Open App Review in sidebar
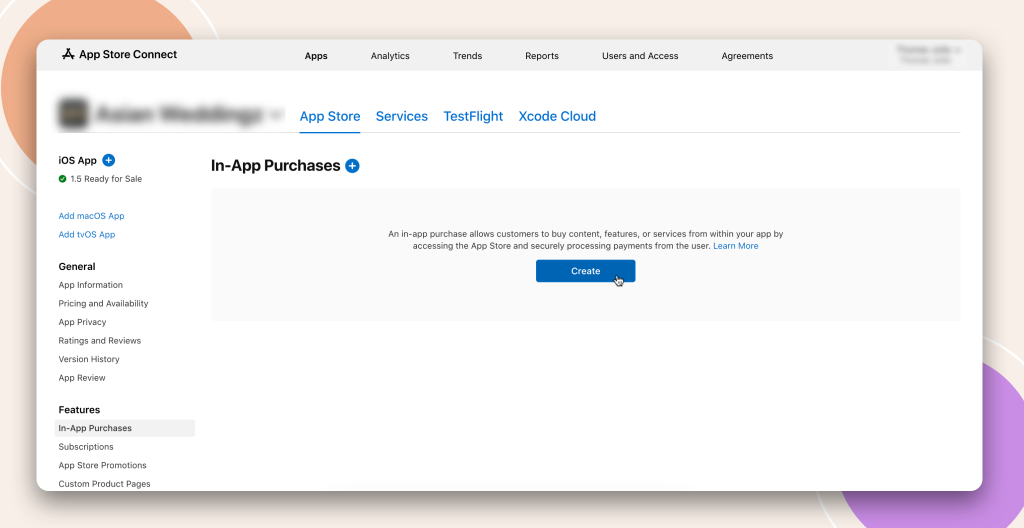This screenshot has width=1024, height=528. (x=82, y=378)
